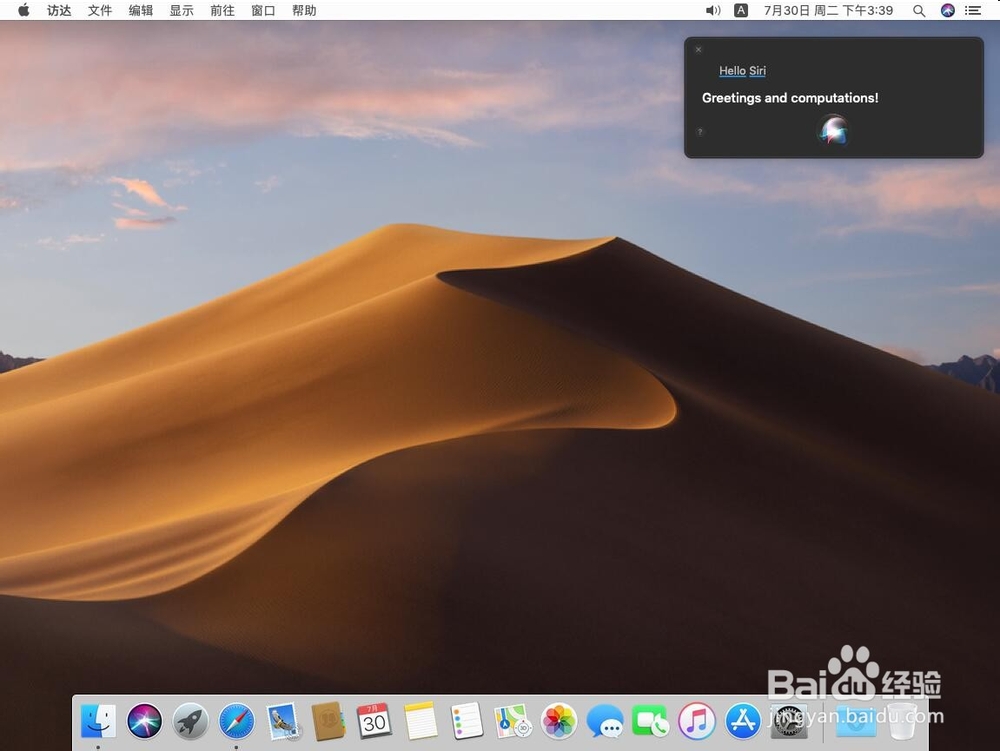
Task: Open Spotlight search magnifier
Action: (919, 10)
